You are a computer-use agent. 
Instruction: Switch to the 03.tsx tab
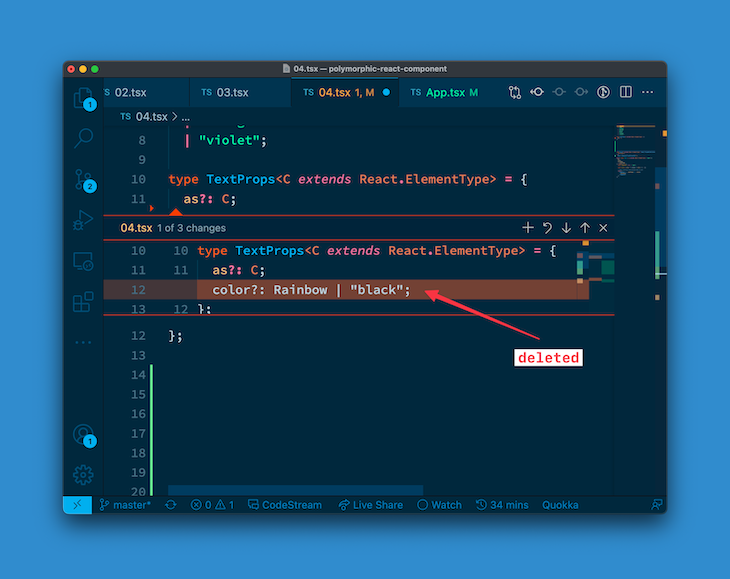point(241,92)
